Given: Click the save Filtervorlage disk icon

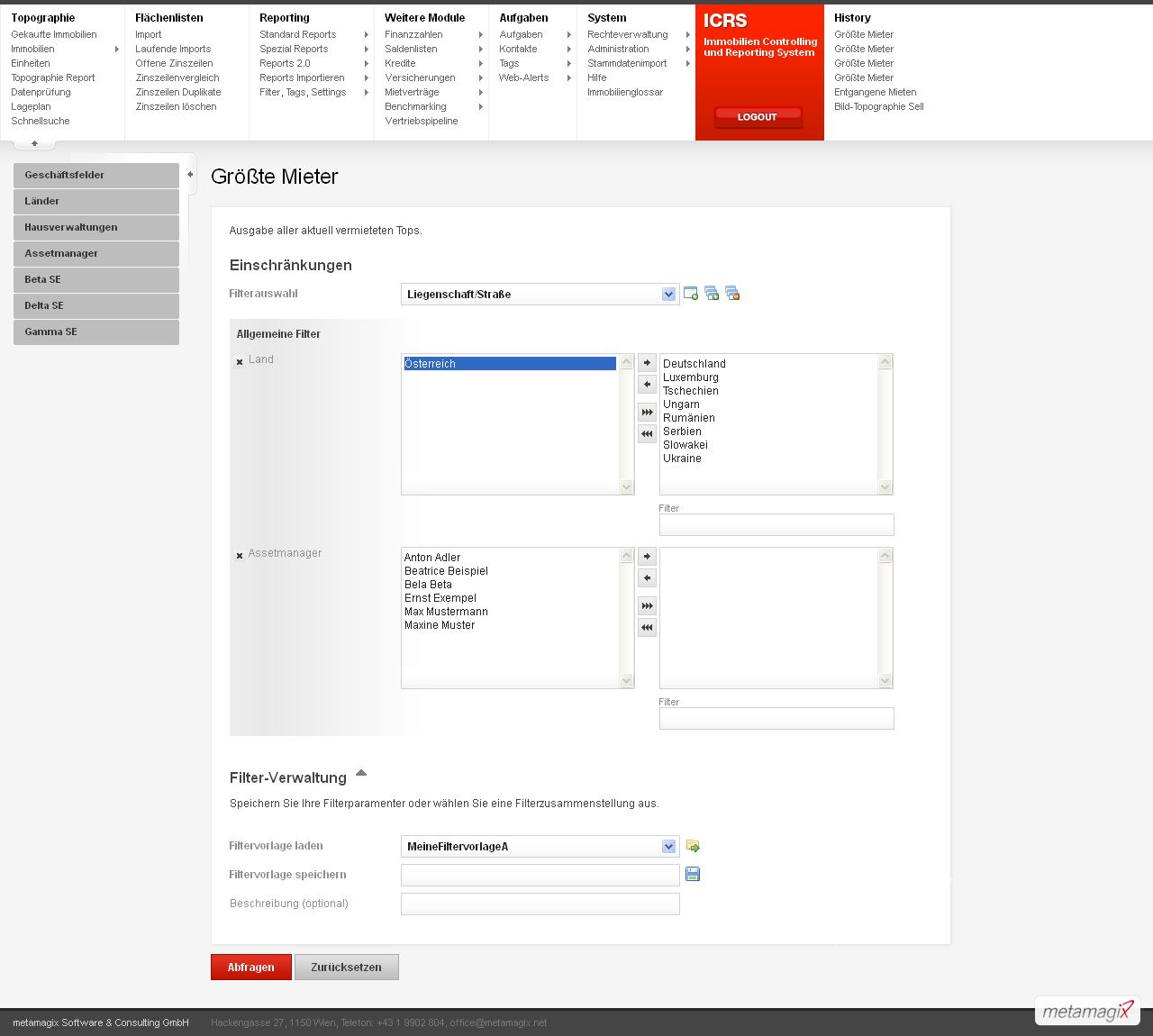Looking at the screenshot, I should coord(693,874).
